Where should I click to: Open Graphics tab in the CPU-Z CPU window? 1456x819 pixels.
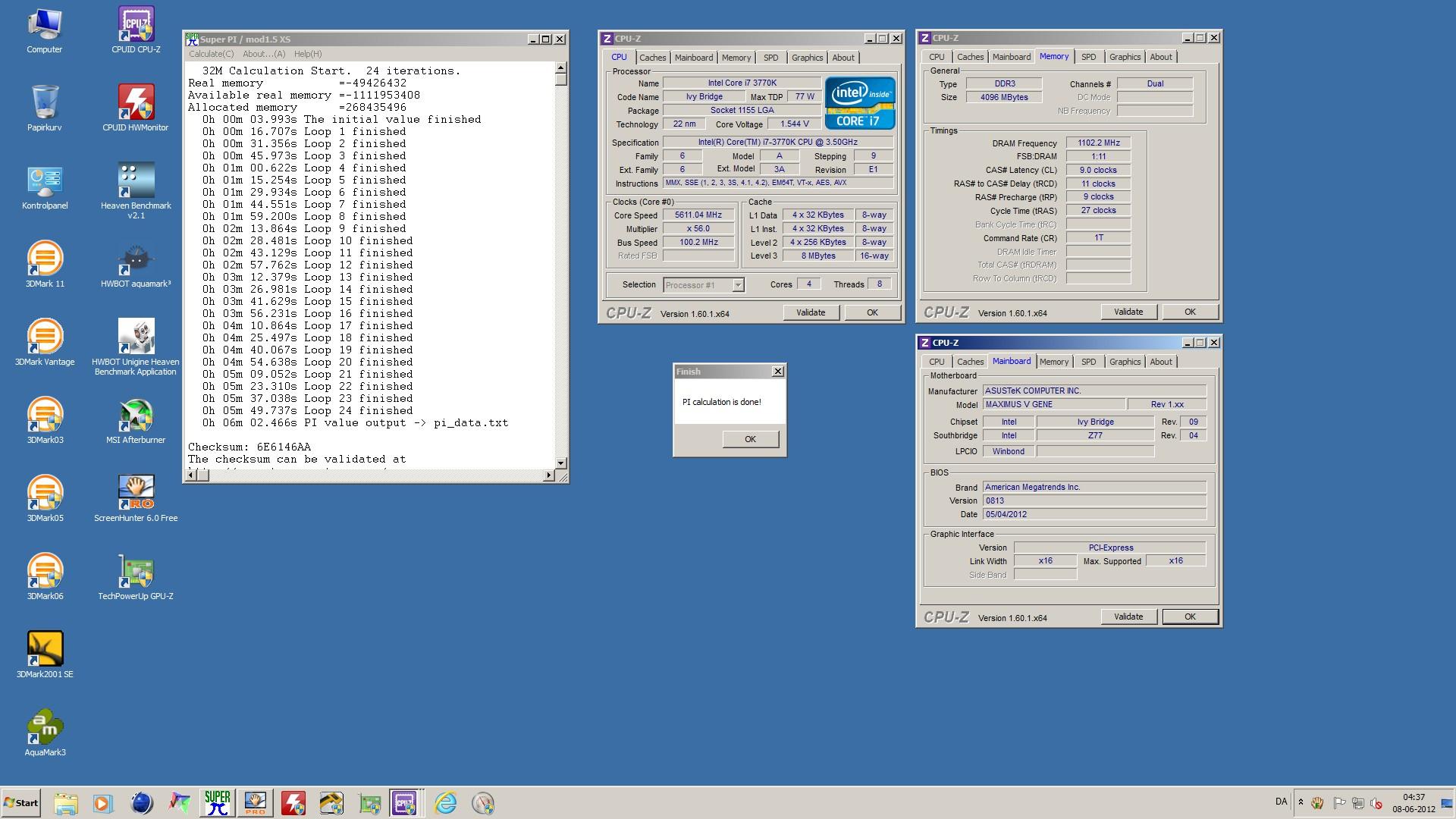(x=807, y=58)
